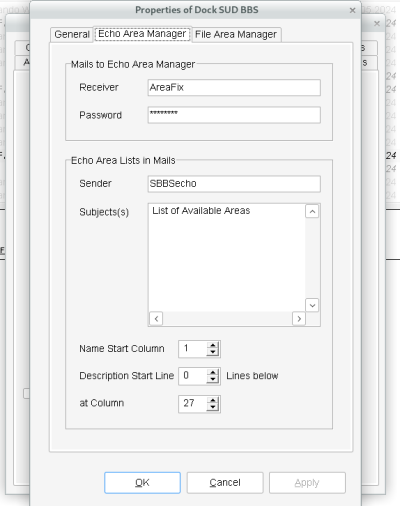Click the Apply button
This screenshot has height=506, width=400.
(x=307, y=482)
